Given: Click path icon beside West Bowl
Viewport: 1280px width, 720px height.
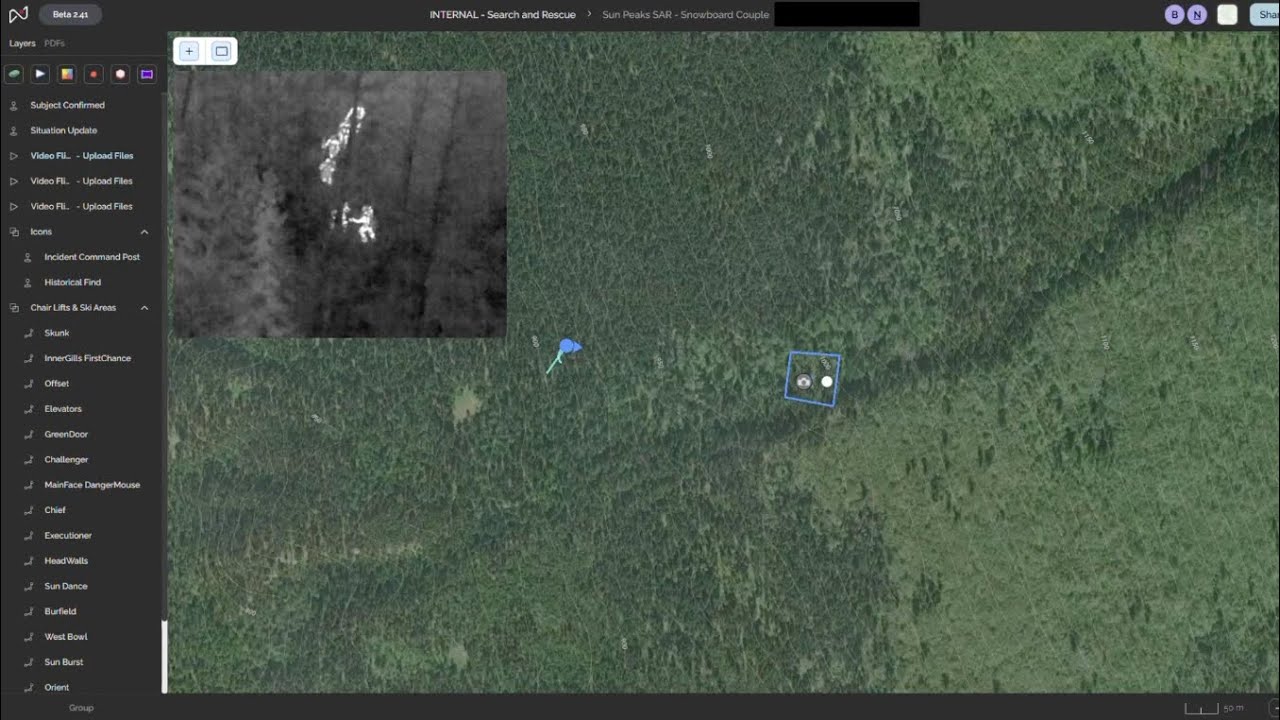Looking at the screenshot, I should (x=28, y=637).
